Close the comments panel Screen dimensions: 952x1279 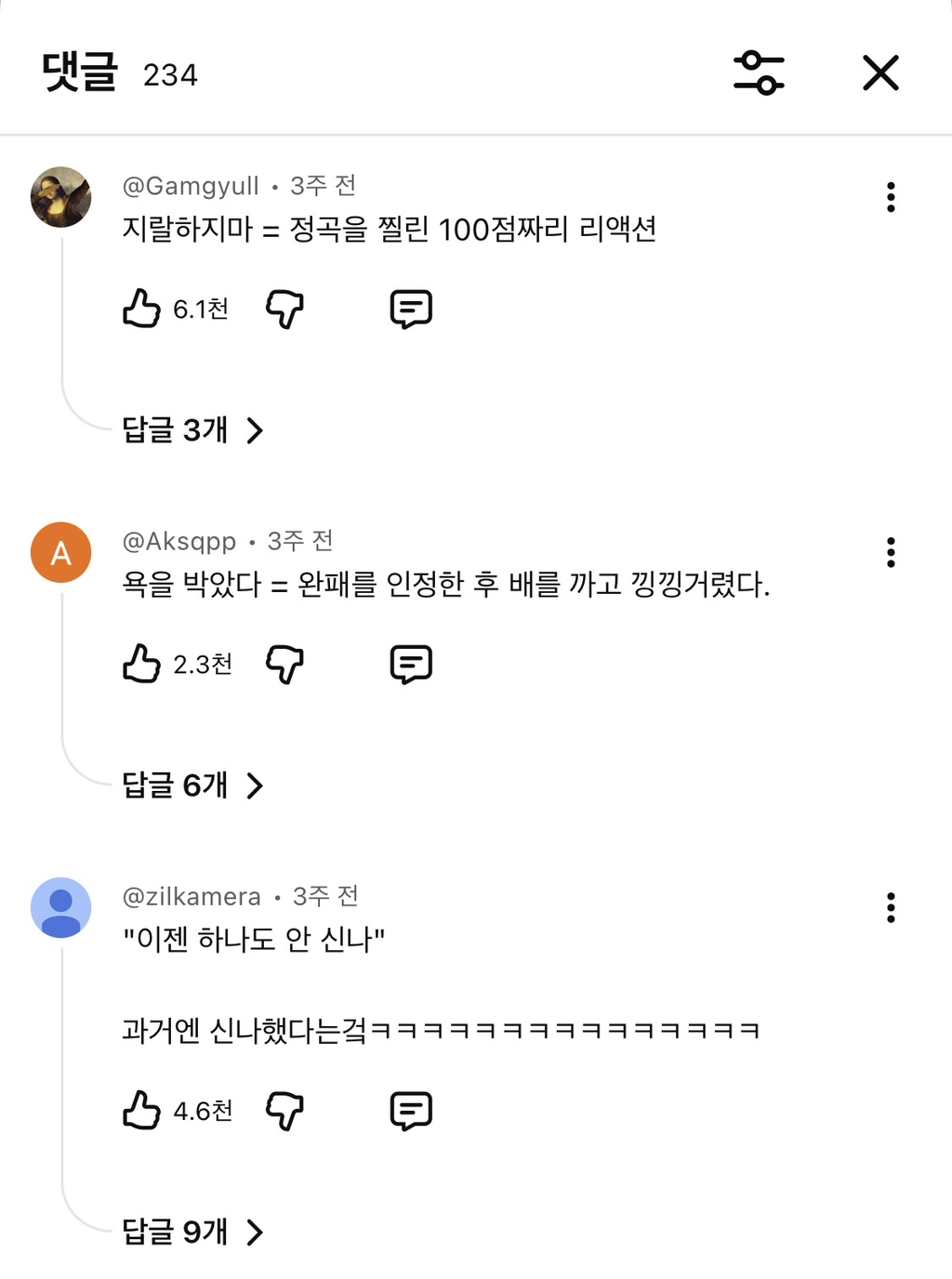coord(879,73)
